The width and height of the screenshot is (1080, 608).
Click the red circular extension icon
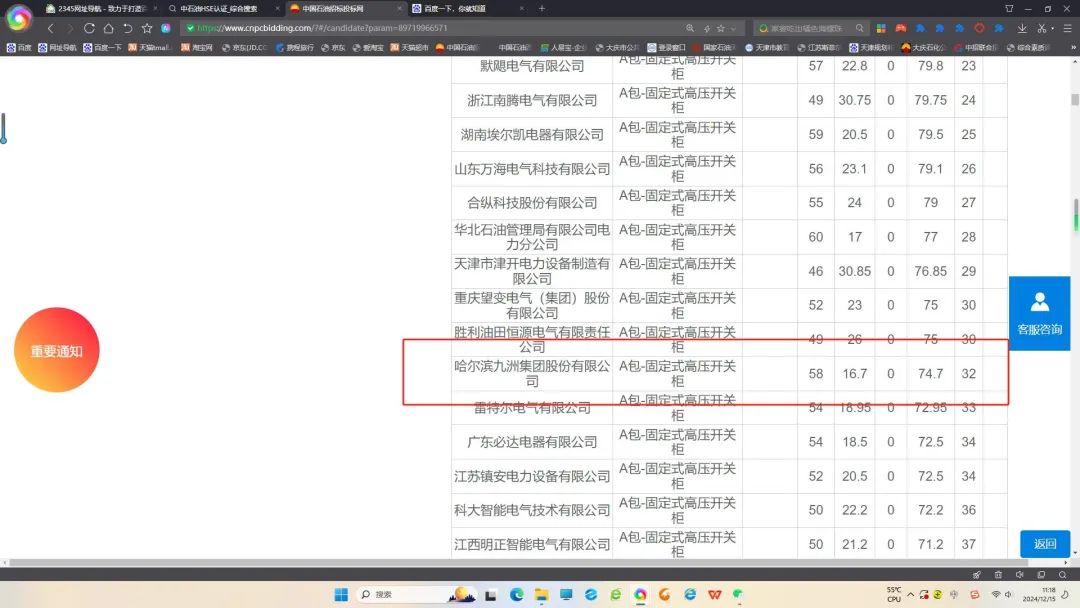point(979,28)
